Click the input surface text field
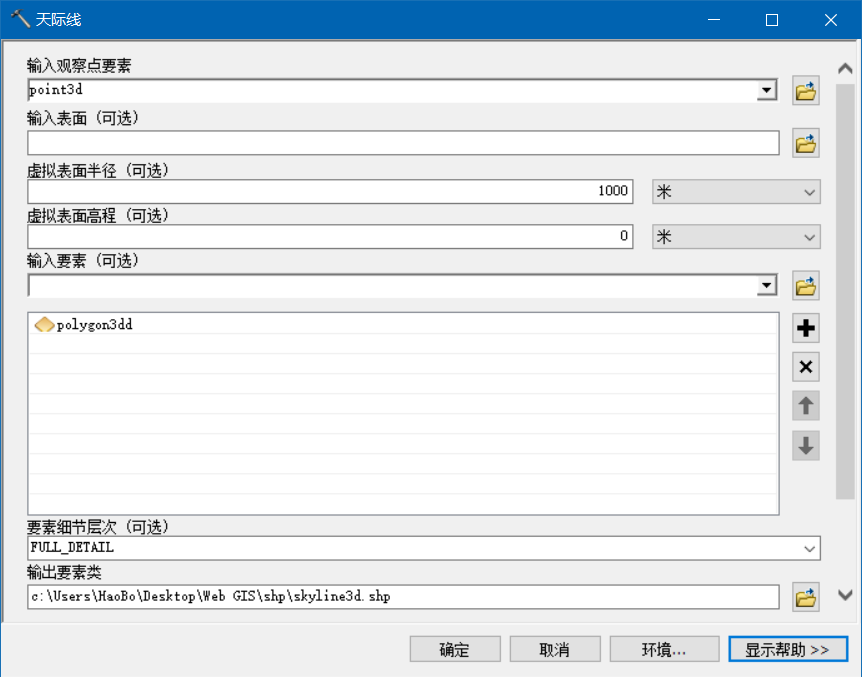 tap(404, 143)
